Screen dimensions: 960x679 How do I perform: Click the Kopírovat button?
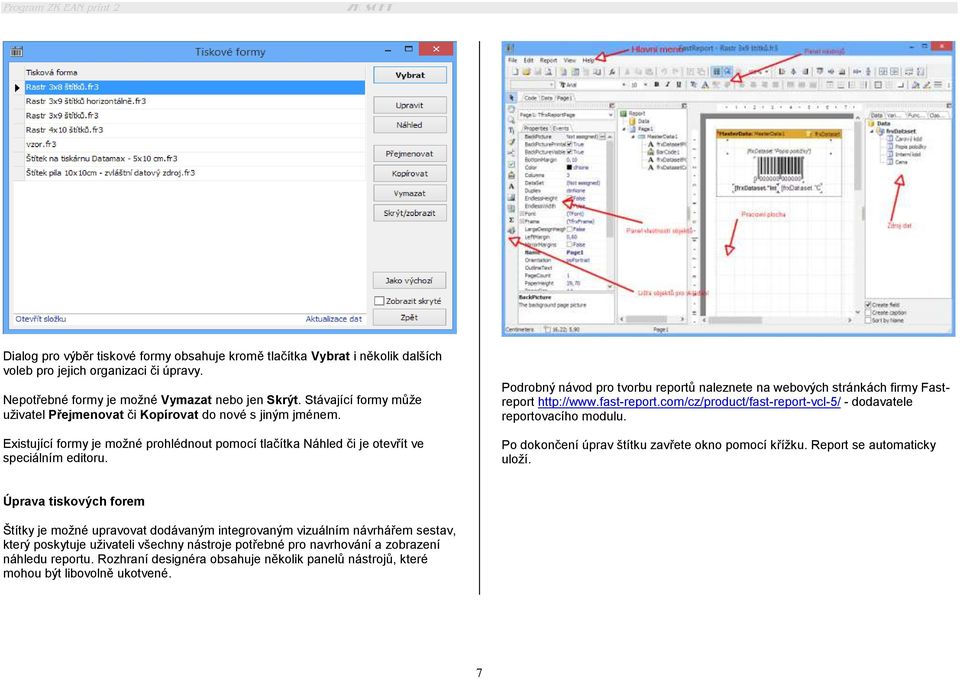pyautogui.click(x=410, y=173)
